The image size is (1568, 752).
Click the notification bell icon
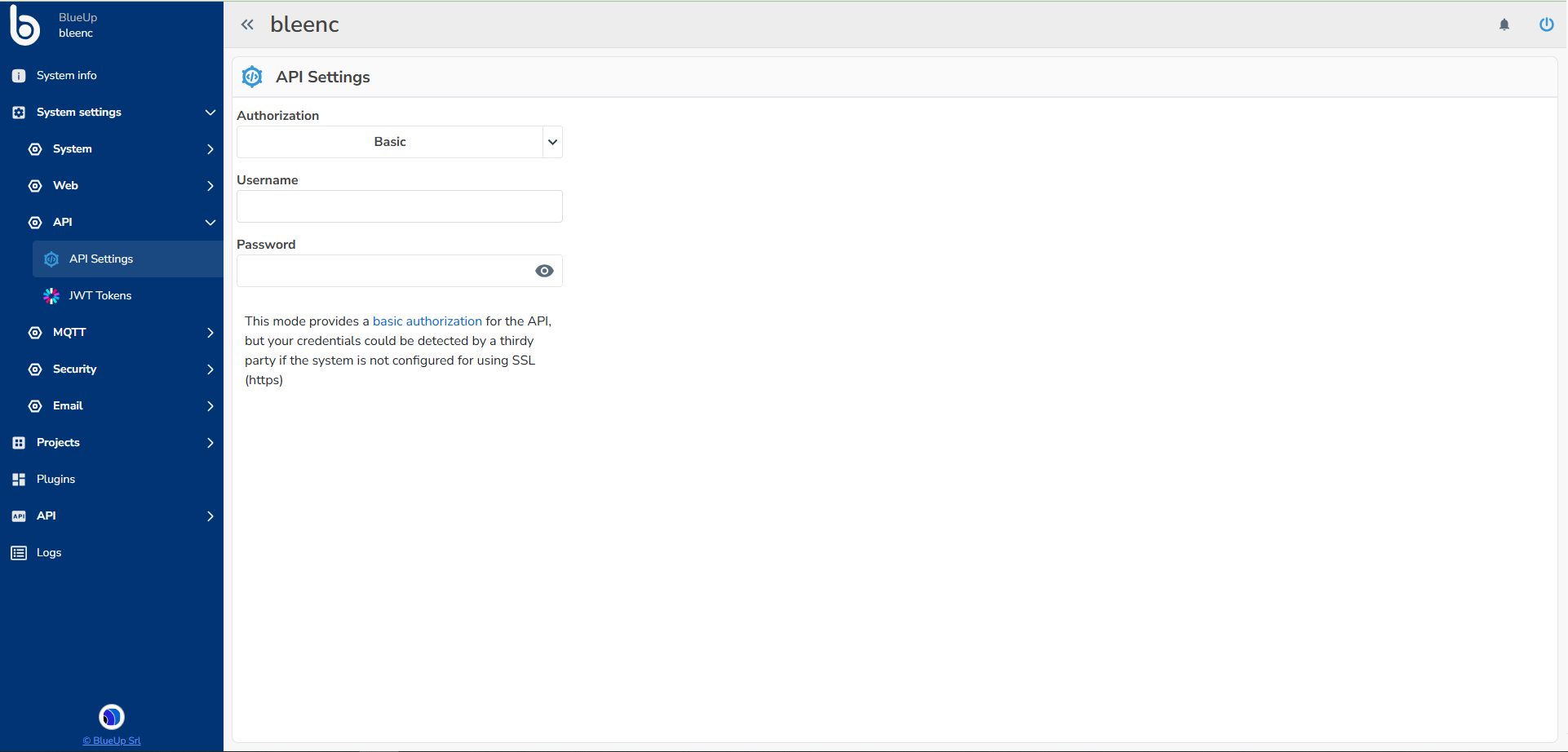coord(1504,24)
